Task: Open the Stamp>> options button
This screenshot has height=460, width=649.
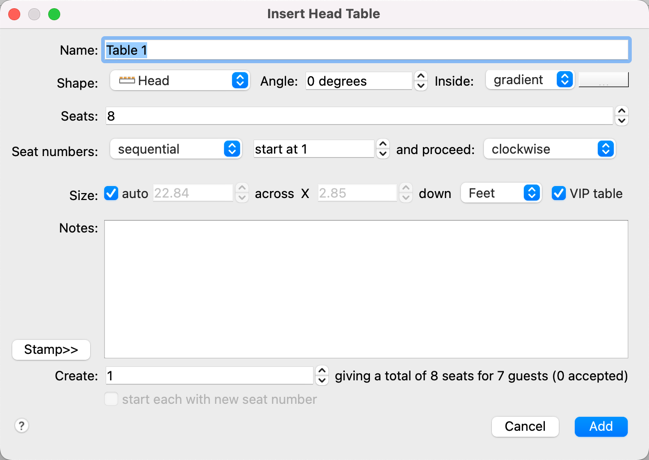Action: point(51,349)
